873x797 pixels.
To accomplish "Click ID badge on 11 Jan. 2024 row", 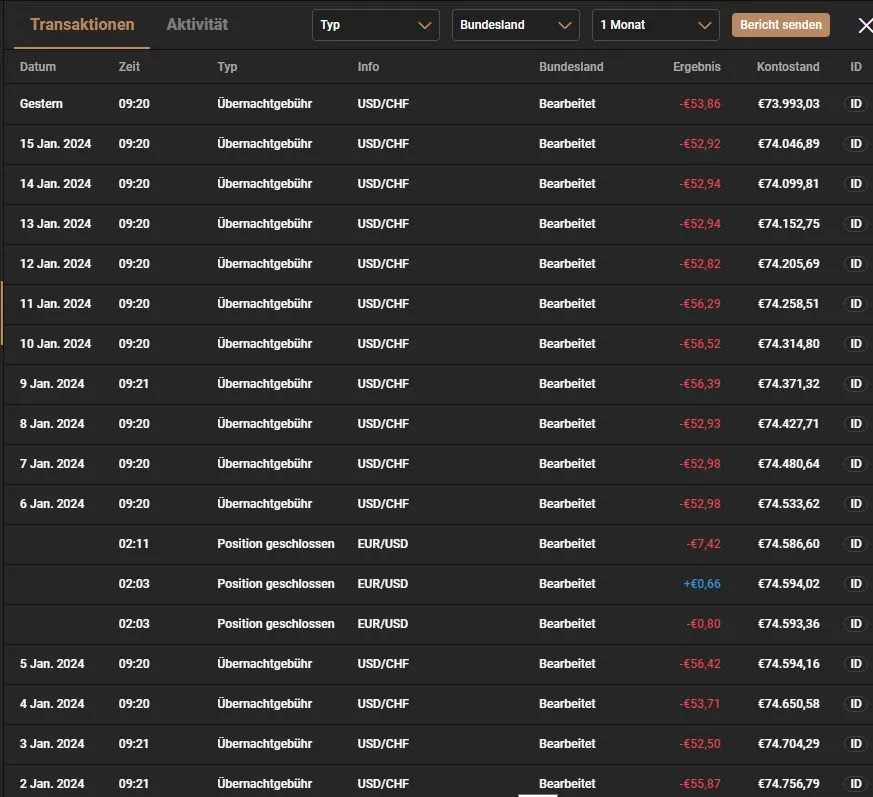I will tap(855, 304).
